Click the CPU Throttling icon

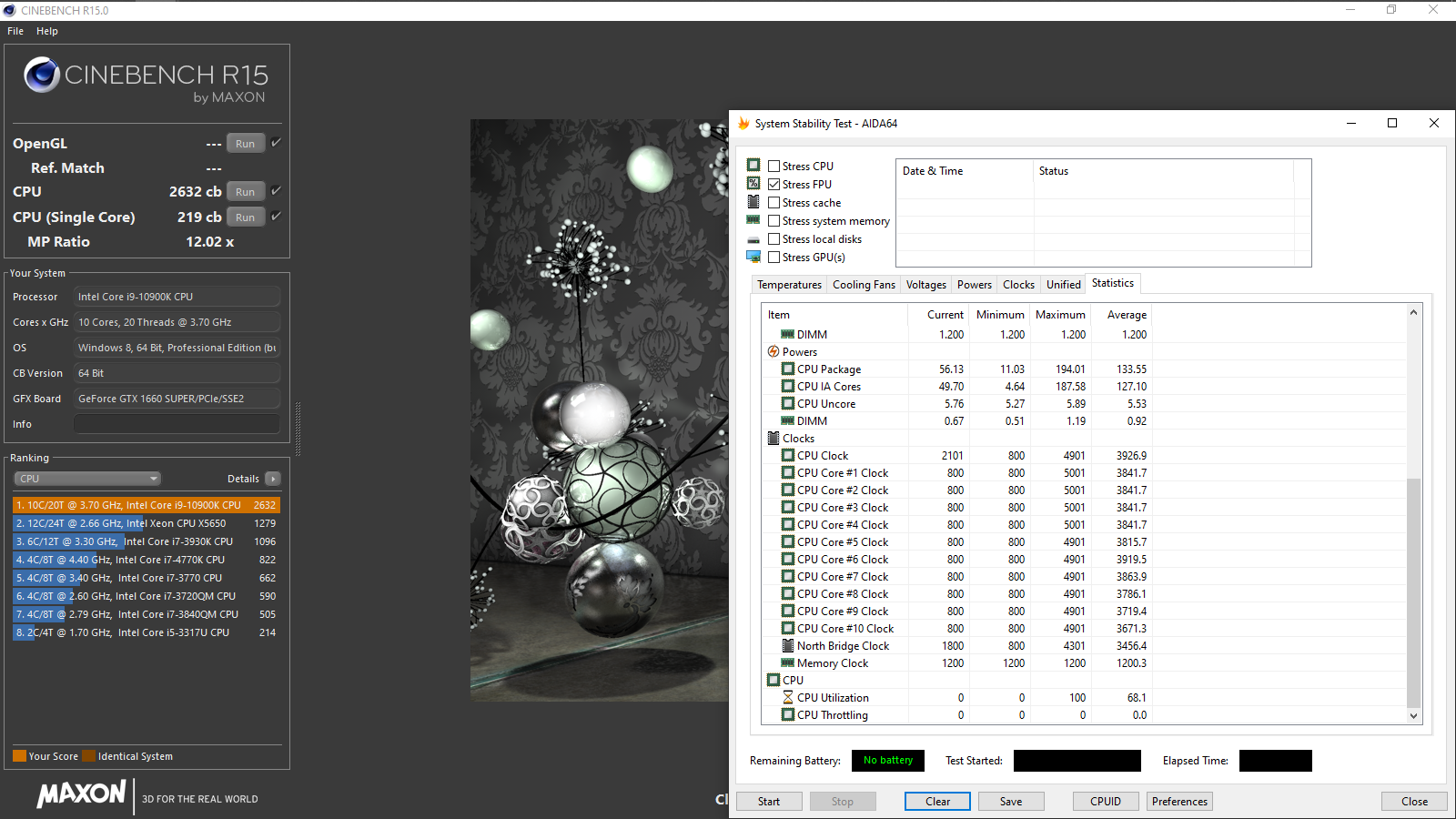coord(788,714)
